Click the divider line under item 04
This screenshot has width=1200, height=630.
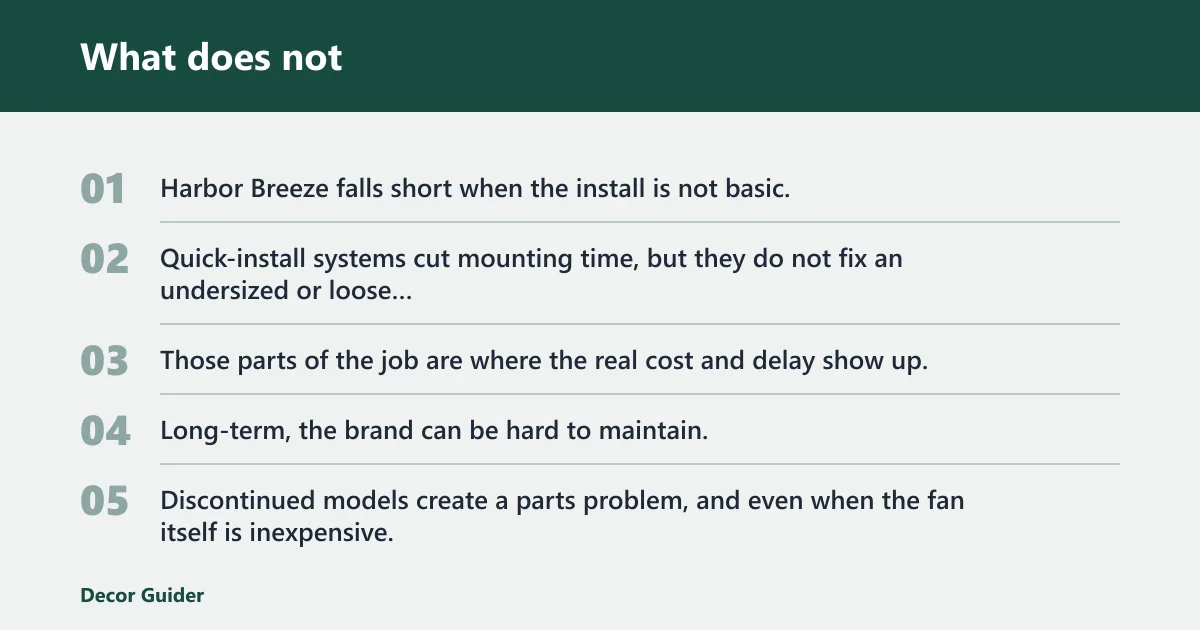coord(640,464)
